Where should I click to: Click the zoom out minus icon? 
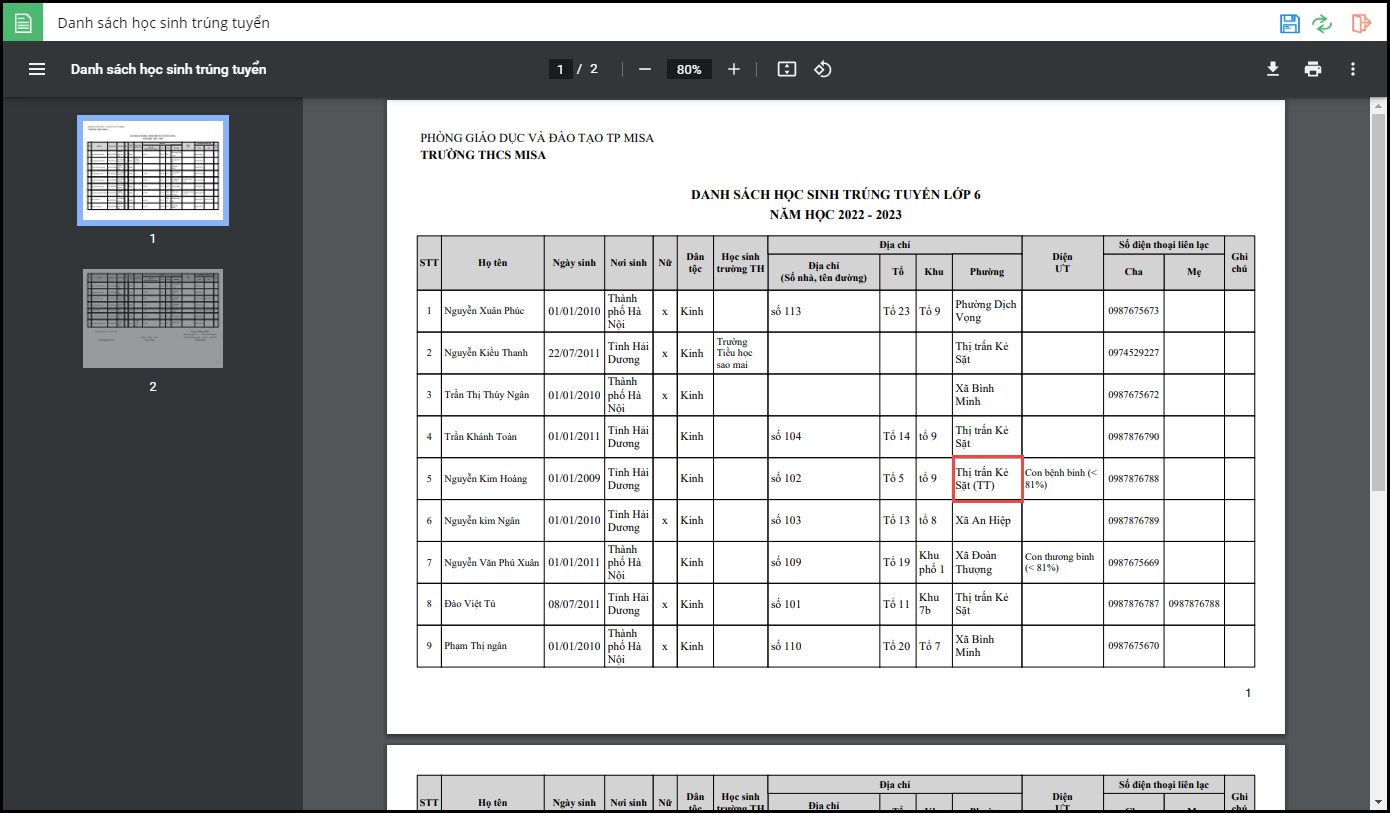pyautogui.click(x=645, y=69)
